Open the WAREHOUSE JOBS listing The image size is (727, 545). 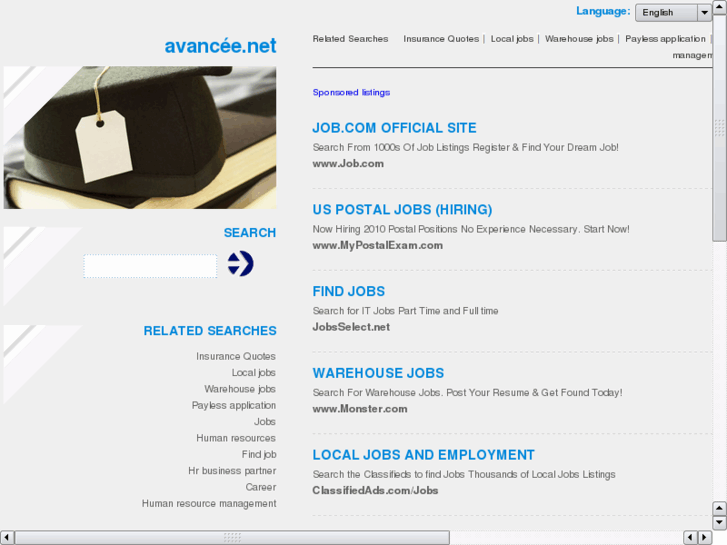378,373
